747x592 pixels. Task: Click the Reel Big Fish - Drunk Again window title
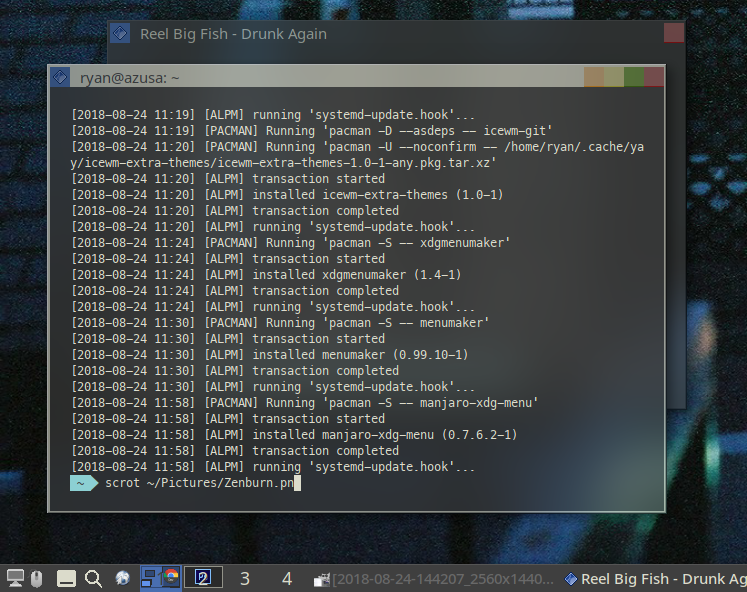(x=233, y=34)
